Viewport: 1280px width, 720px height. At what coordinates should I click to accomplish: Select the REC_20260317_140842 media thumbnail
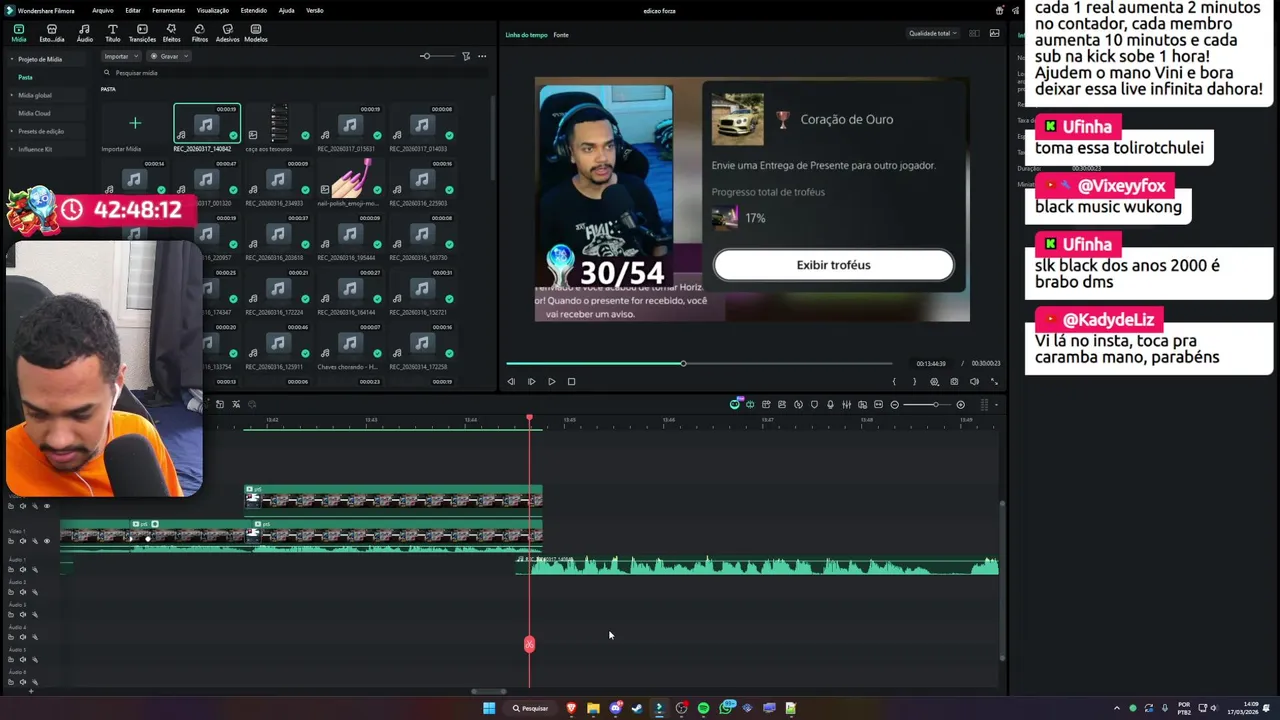coord(207,124)
